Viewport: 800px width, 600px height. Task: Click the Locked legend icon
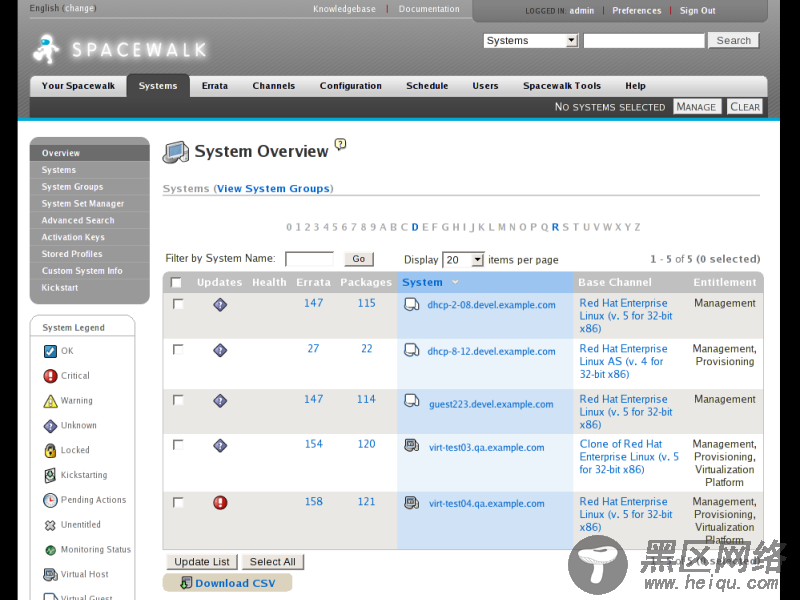click(50, 450)
